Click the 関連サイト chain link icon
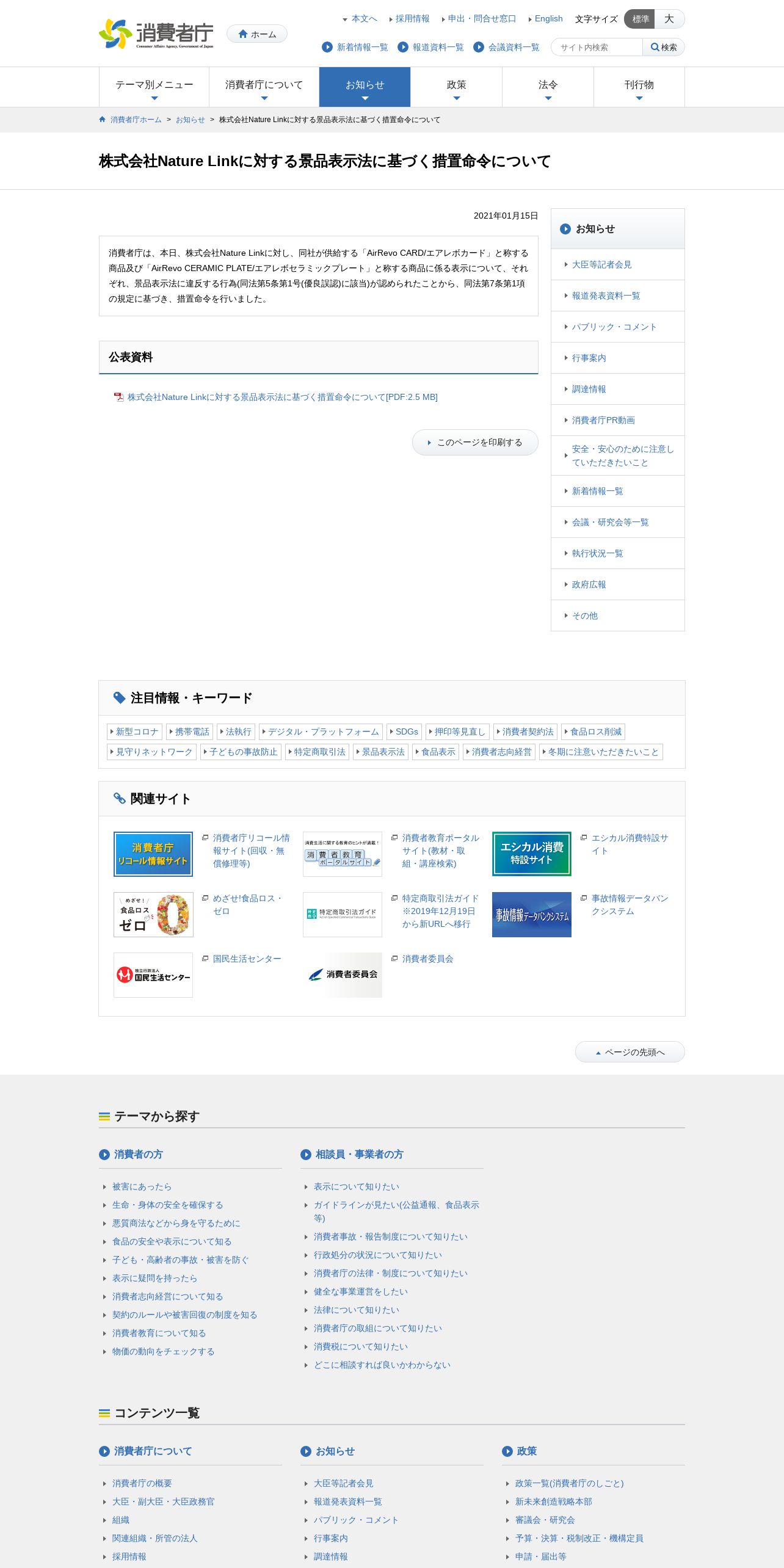Viewport: 784px width, 1568px height. pyautogui.click(x=120, y=799)
